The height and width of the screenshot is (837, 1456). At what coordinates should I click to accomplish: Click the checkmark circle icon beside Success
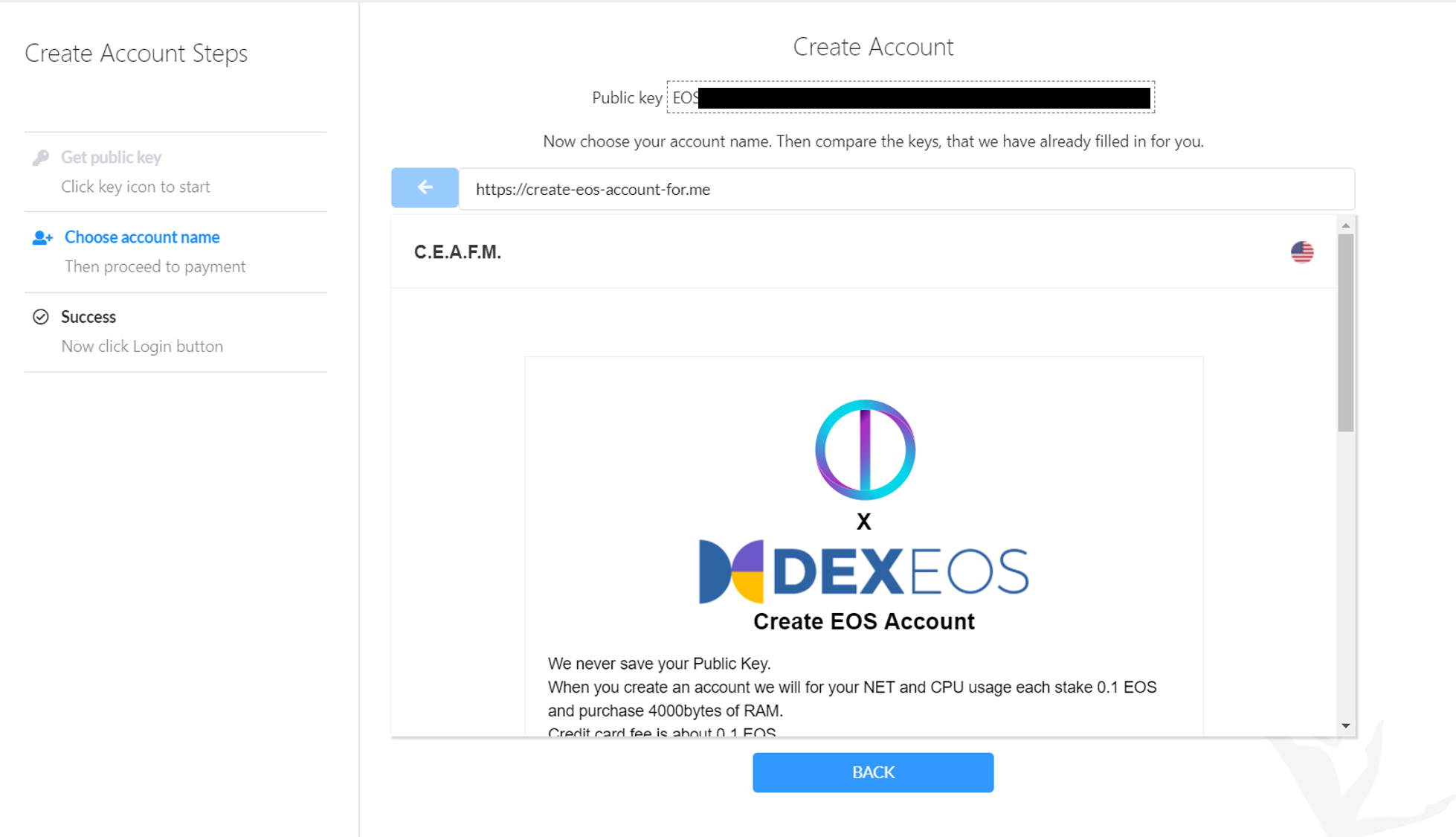click(x=41, y=317)
